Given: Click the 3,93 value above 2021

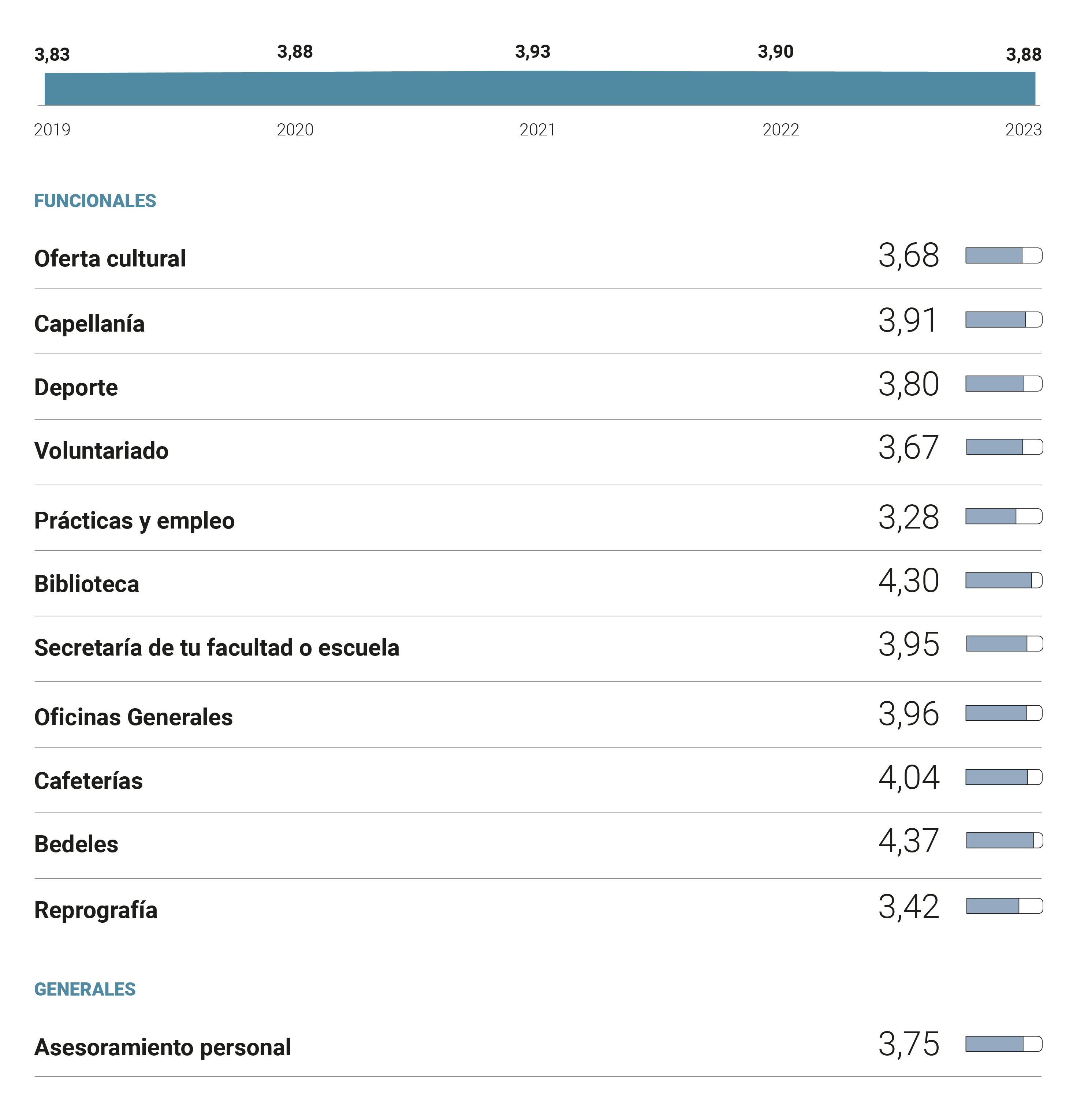Looking at the screenshot, I should [x=533, y=52].
